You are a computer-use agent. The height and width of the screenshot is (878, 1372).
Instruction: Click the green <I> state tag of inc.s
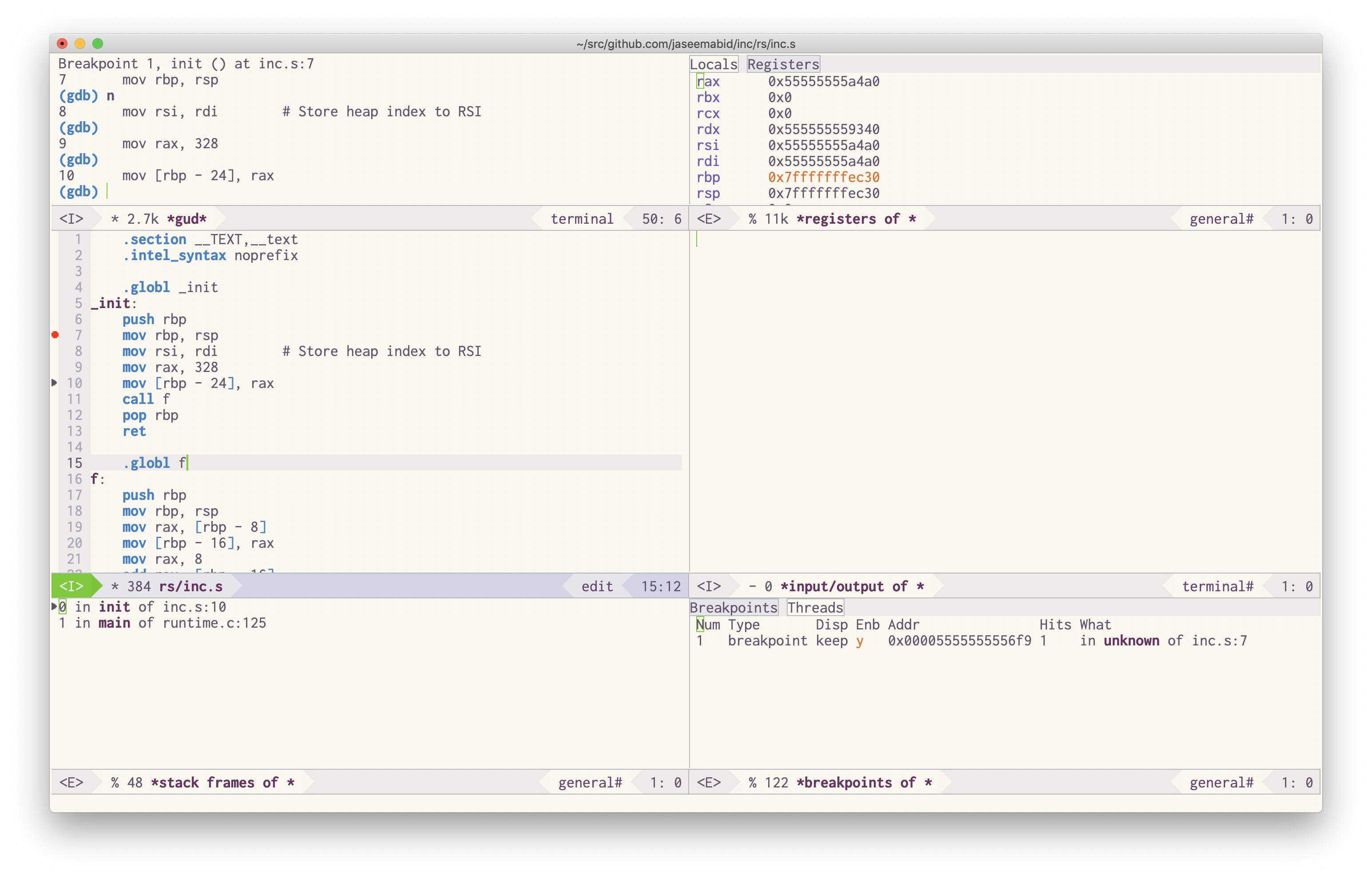72,586
